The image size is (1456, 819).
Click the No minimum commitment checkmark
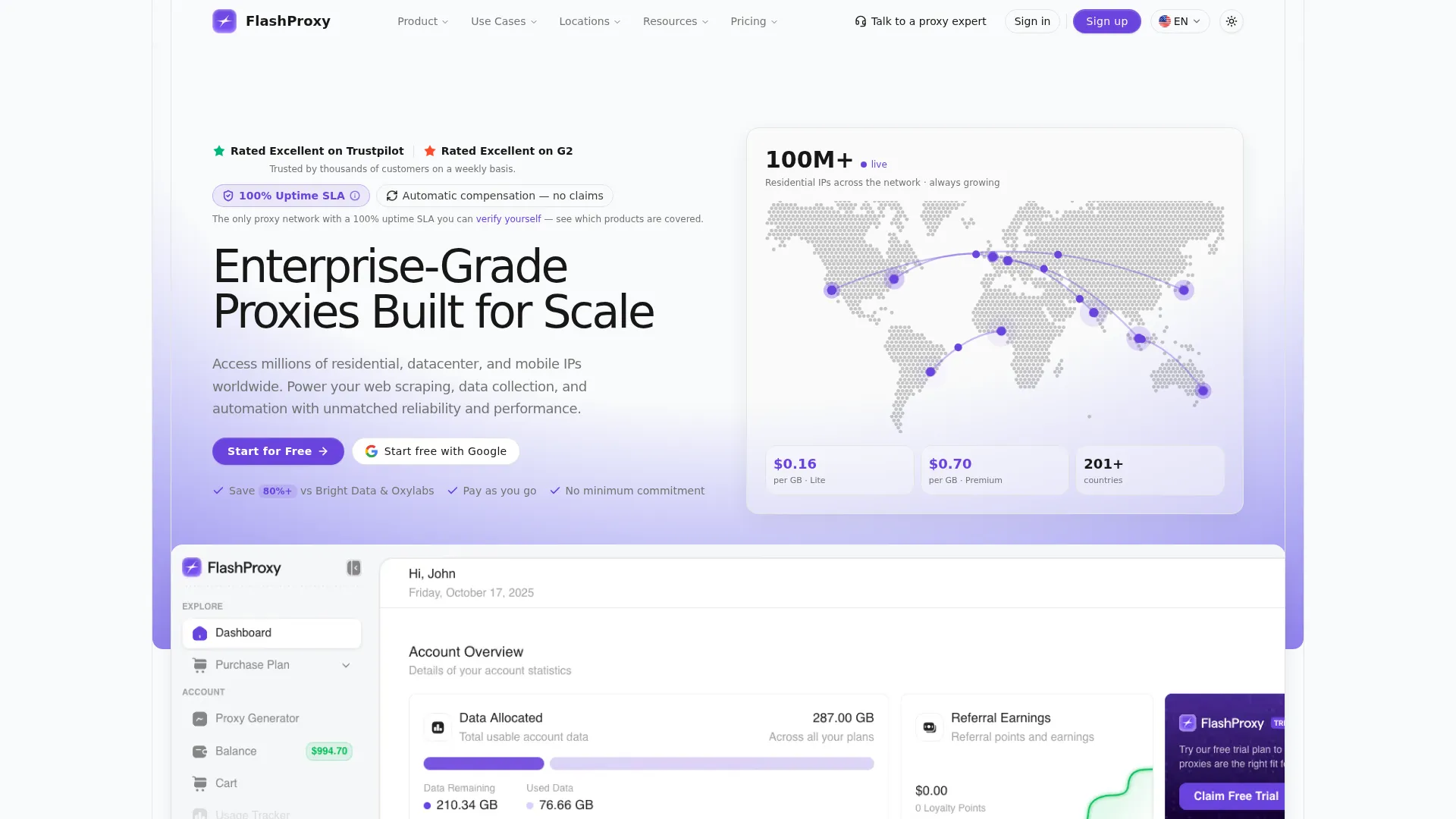coord(555,491)
